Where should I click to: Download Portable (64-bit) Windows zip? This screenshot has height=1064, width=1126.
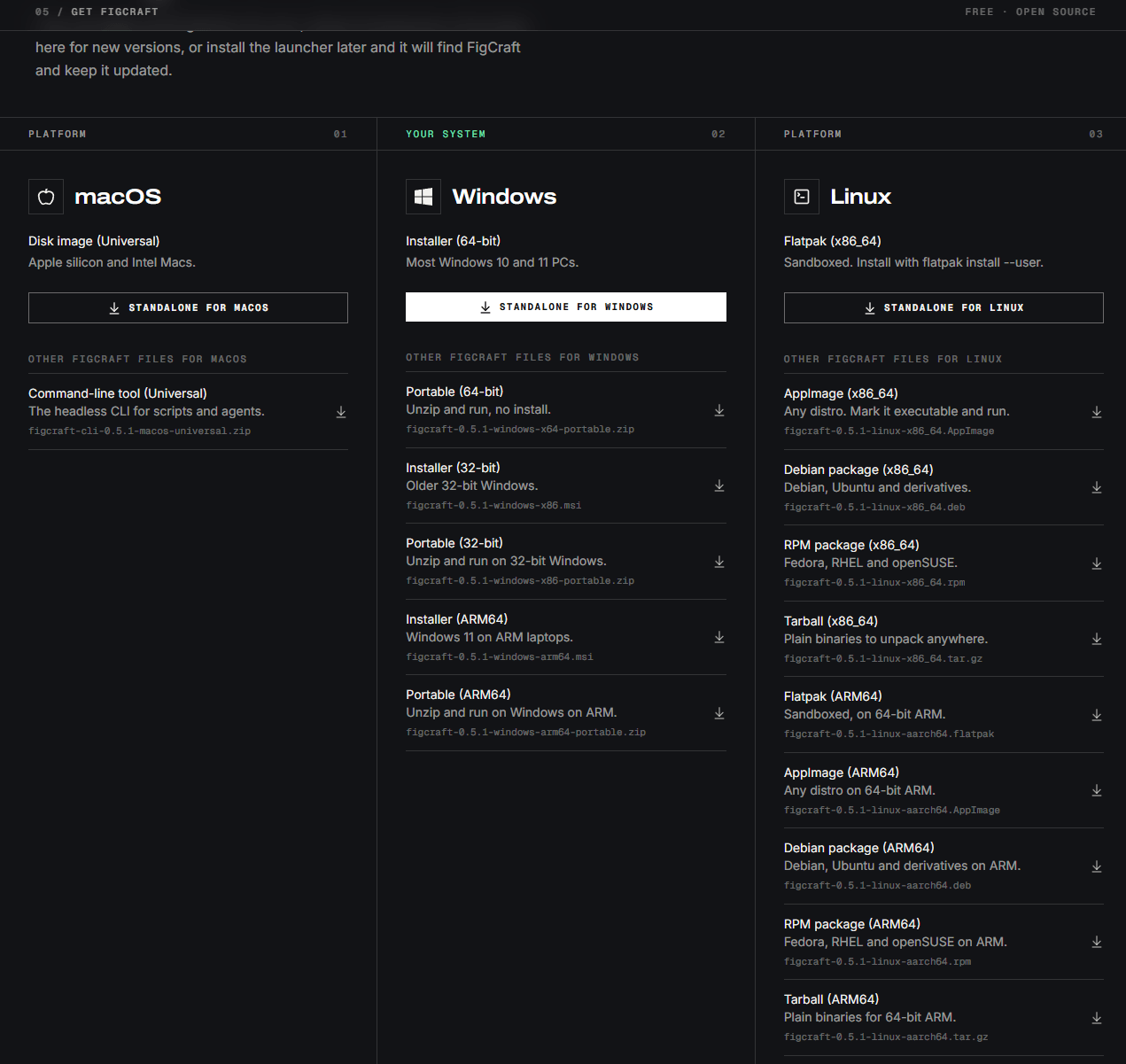[719, 410]
